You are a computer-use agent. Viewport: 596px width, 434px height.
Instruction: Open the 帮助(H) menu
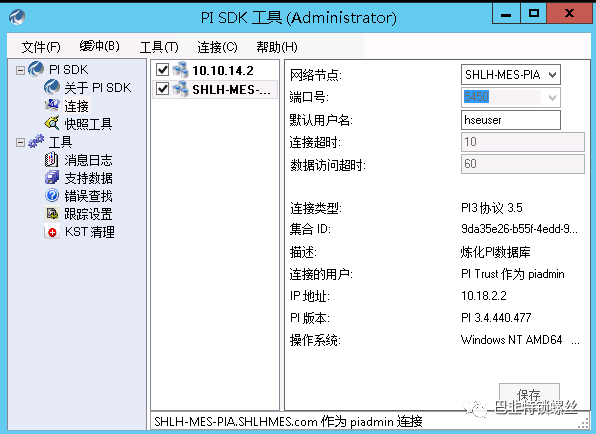point(277,47)
